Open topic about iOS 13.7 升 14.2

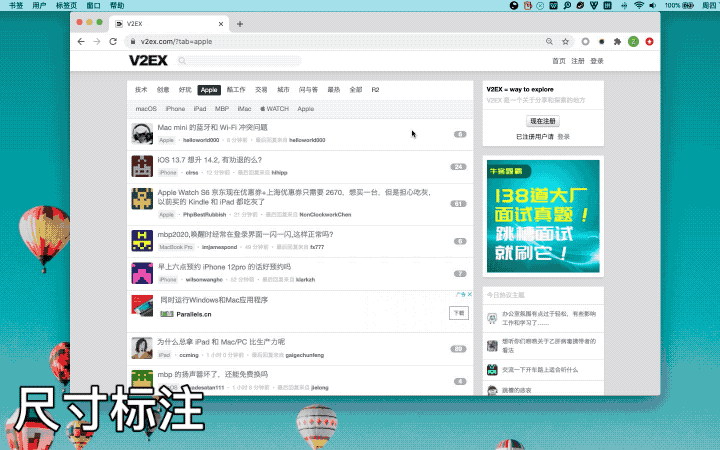click(x=210, y=160)
